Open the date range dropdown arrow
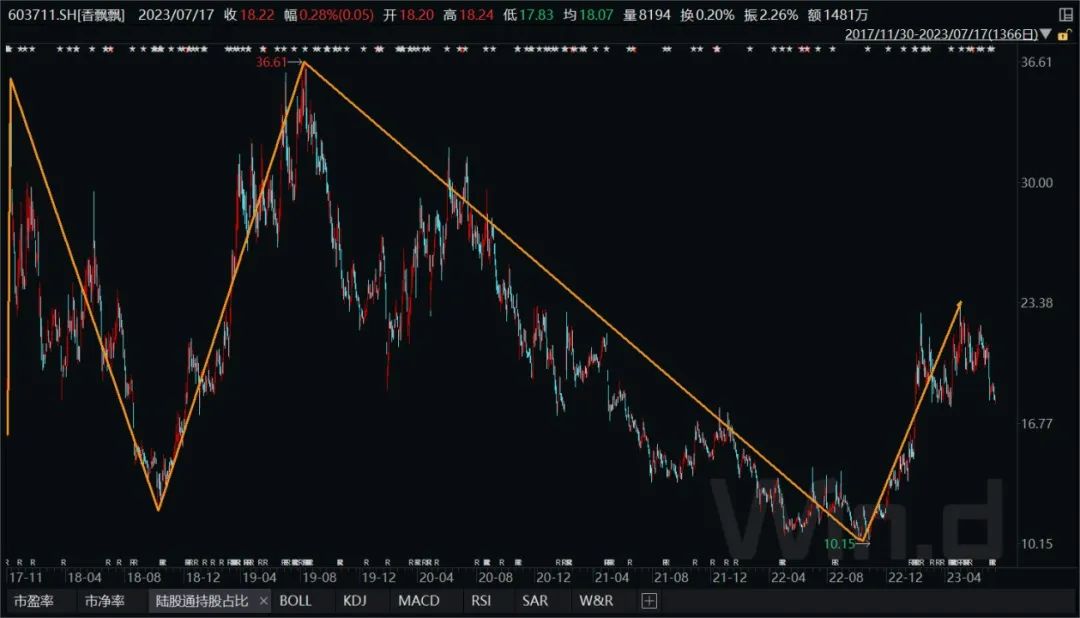 1046,33
